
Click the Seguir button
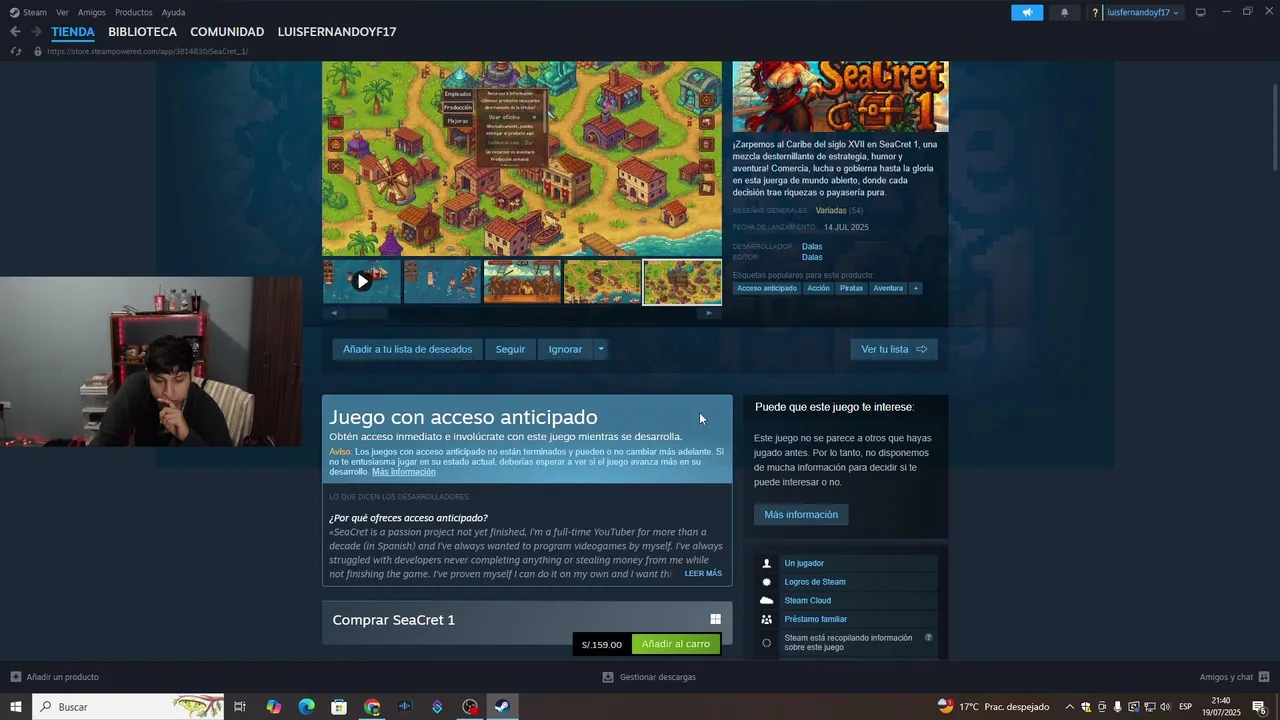510,349
